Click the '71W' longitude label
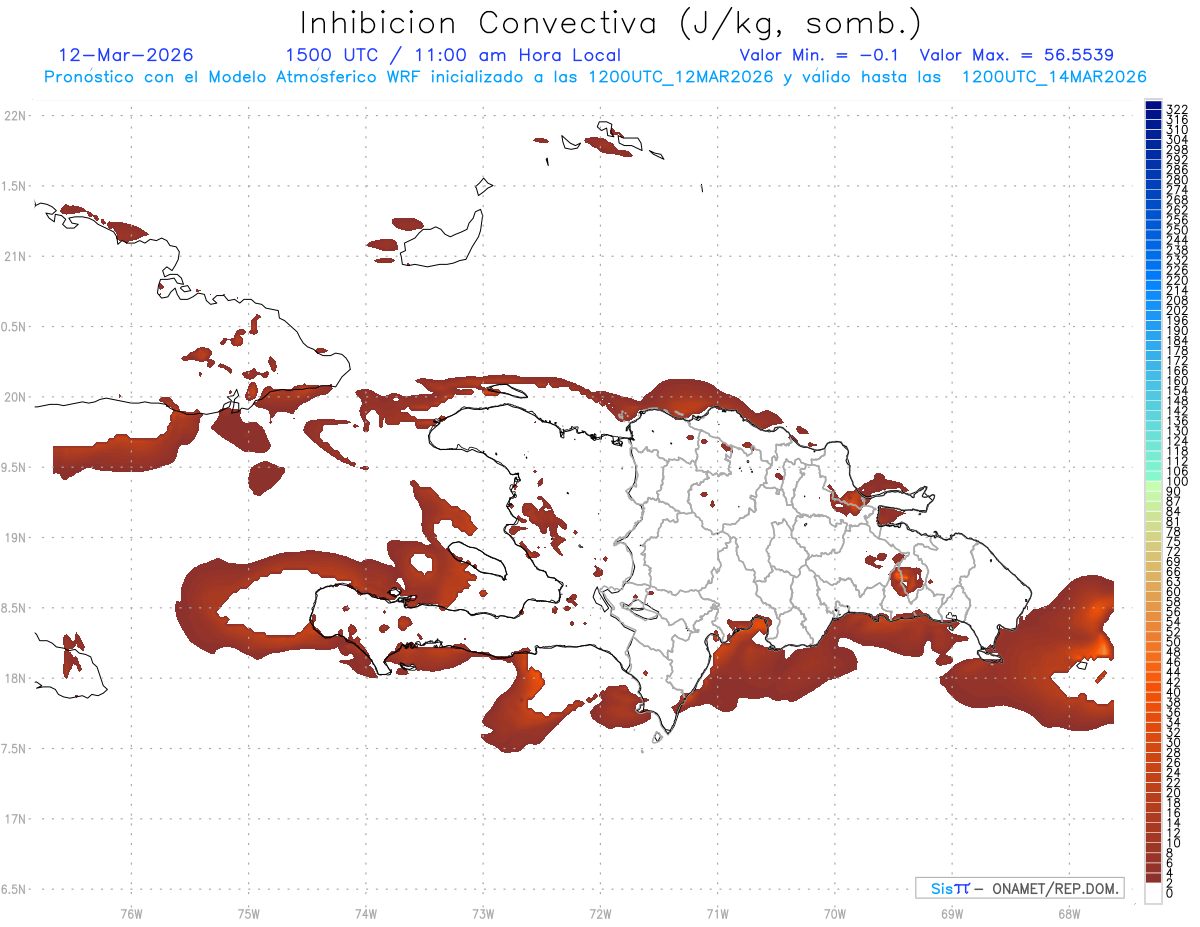Viewport: 1200px width, 927px height. (x=717, y=913)
